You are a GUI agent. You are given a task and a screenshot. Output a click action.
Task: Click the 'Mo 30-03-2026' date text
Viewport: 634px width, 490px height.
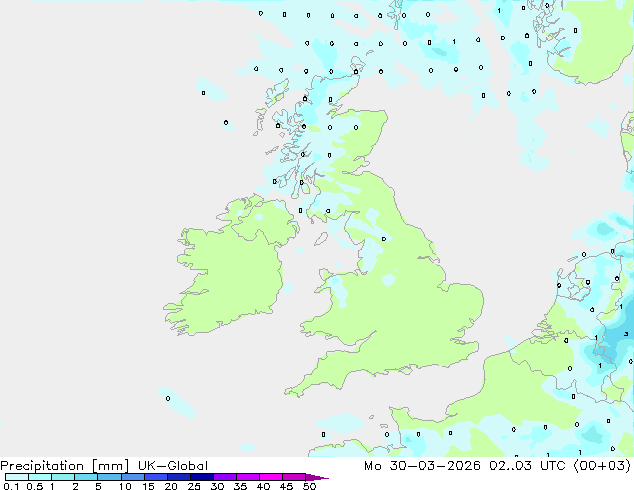coord(422,466)
